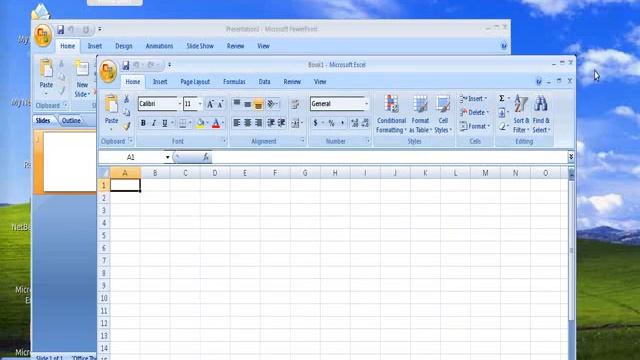The height and width of the screenshot is (360, 640).
Task: Click Percent Style icon
Action: pos(331,123)
